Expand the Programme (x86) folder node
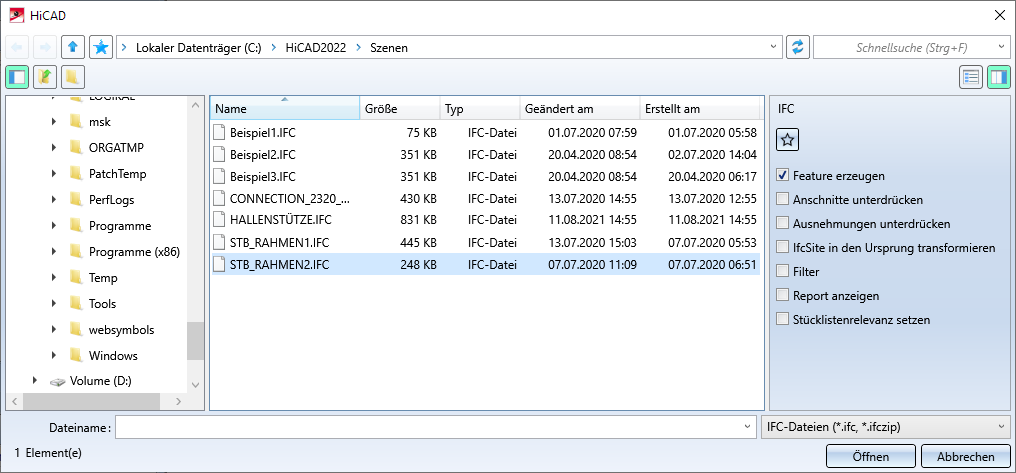The image size is (1016, 473). click(x=53, y=251)
